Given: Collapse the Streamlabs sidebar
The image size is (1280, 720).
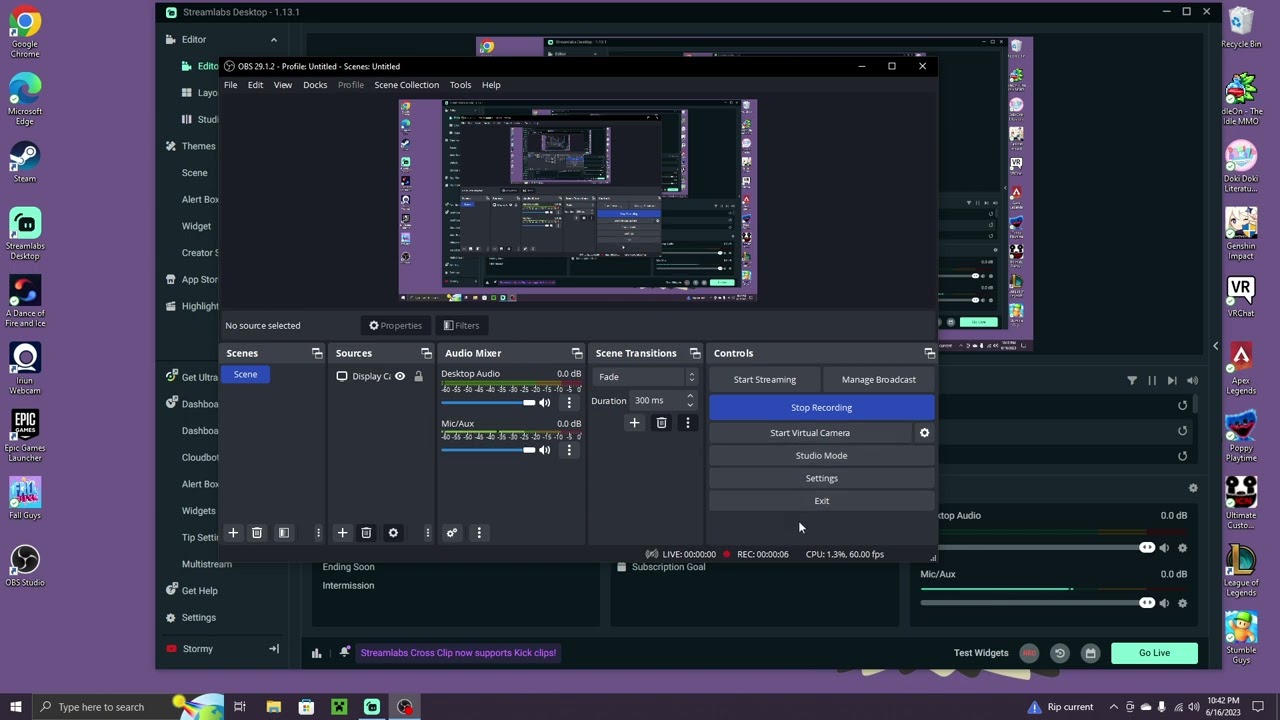Looking at the screenshot, I should click(x=274, y=649).
